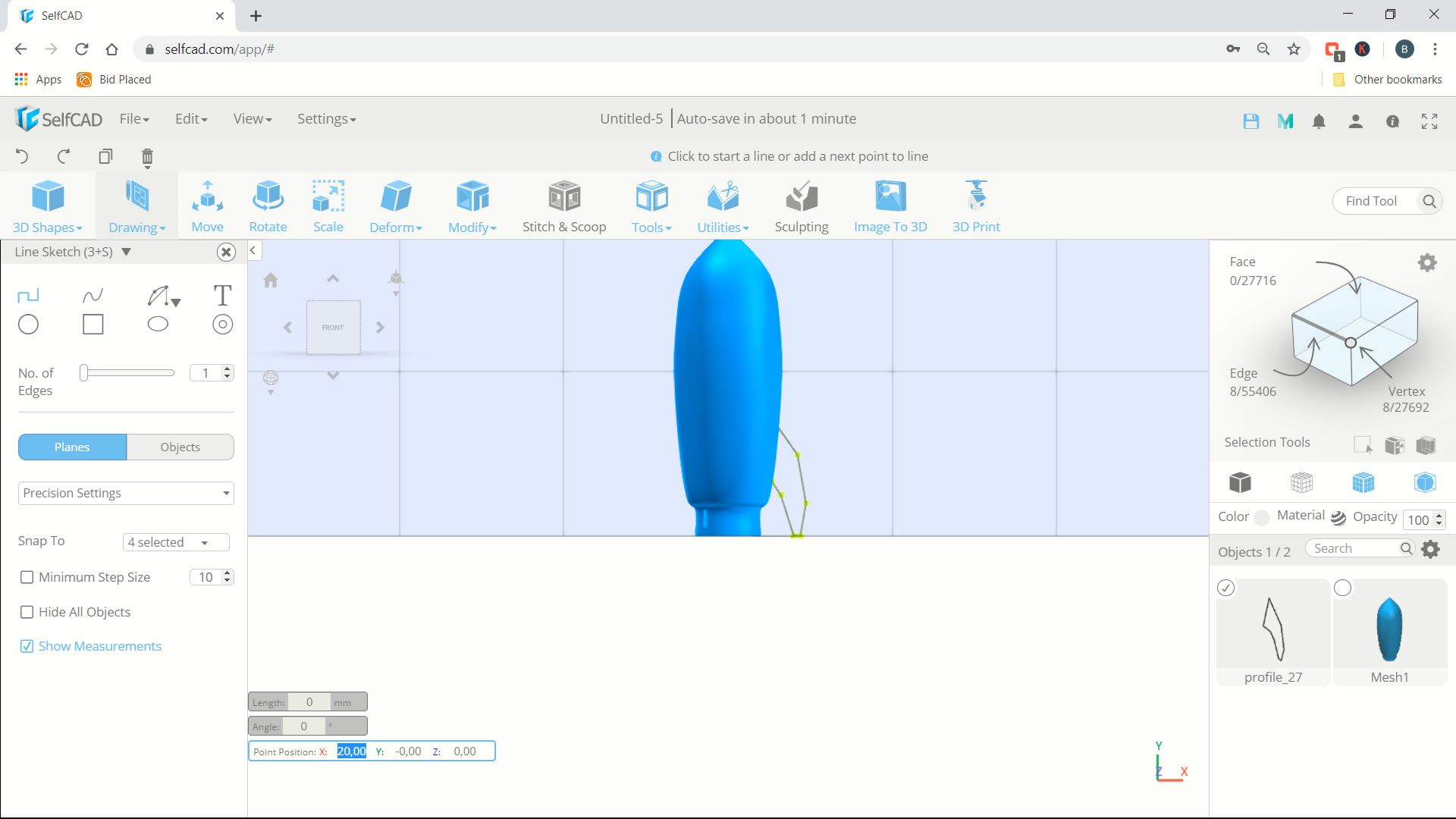
Task: Select the Text sketch tool
Action: (221, 296)
